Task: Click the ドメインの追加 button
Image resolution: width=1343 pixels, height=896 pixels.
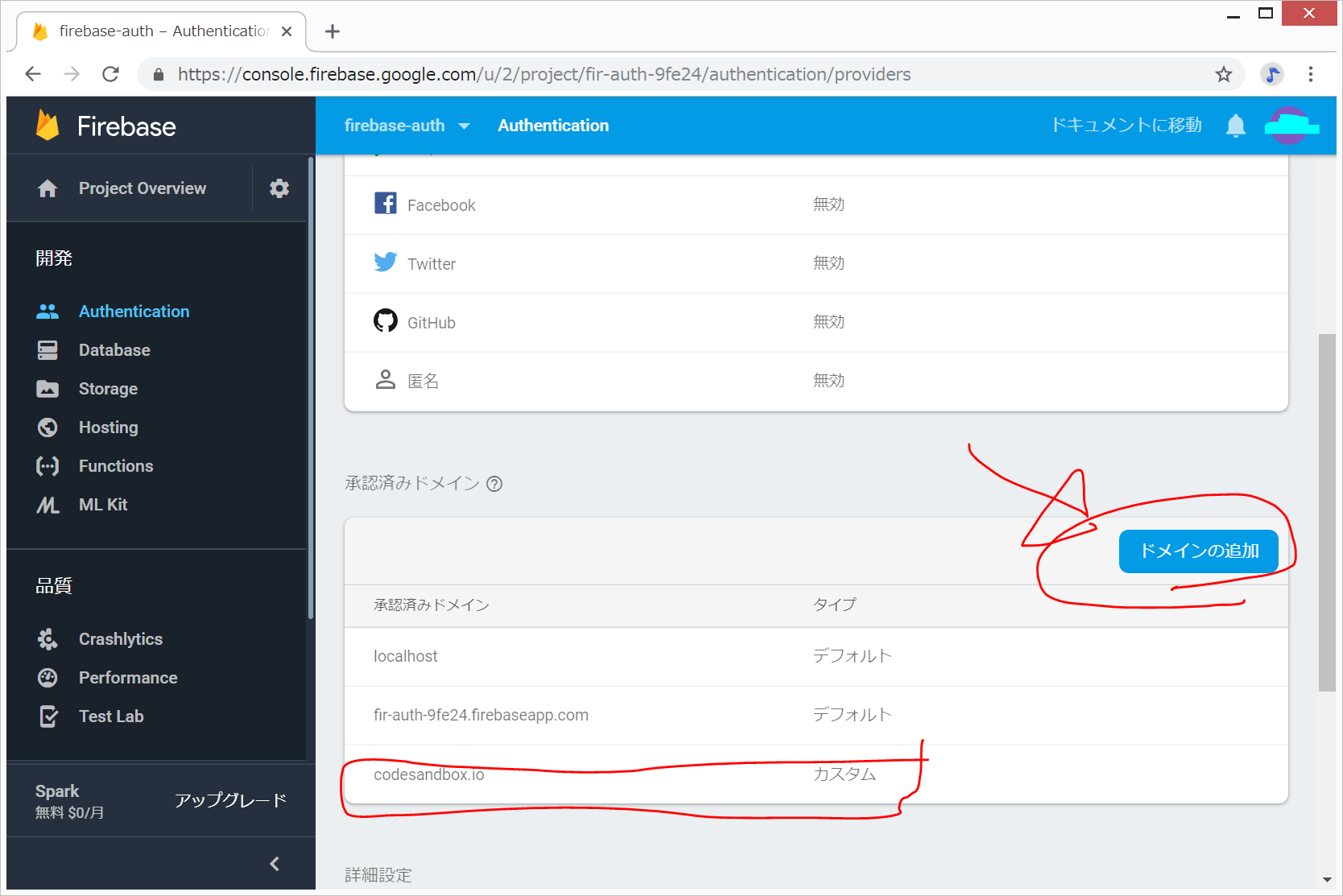Action: 1198,551
